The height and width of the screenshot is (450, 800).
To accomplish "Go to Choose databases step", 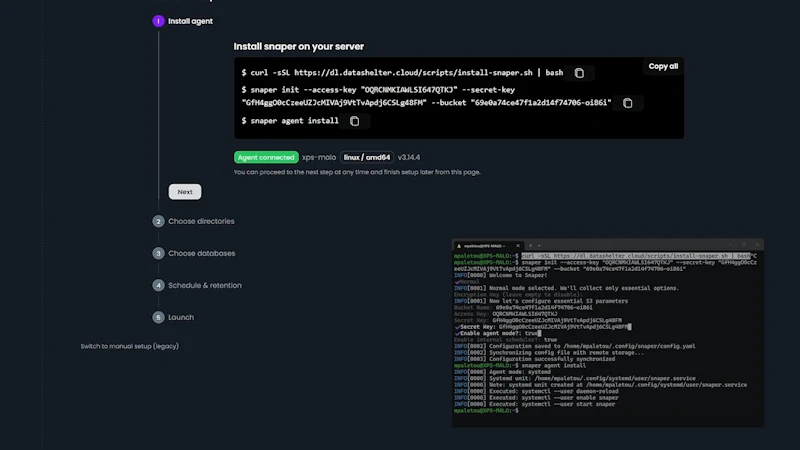I will 202,253.
